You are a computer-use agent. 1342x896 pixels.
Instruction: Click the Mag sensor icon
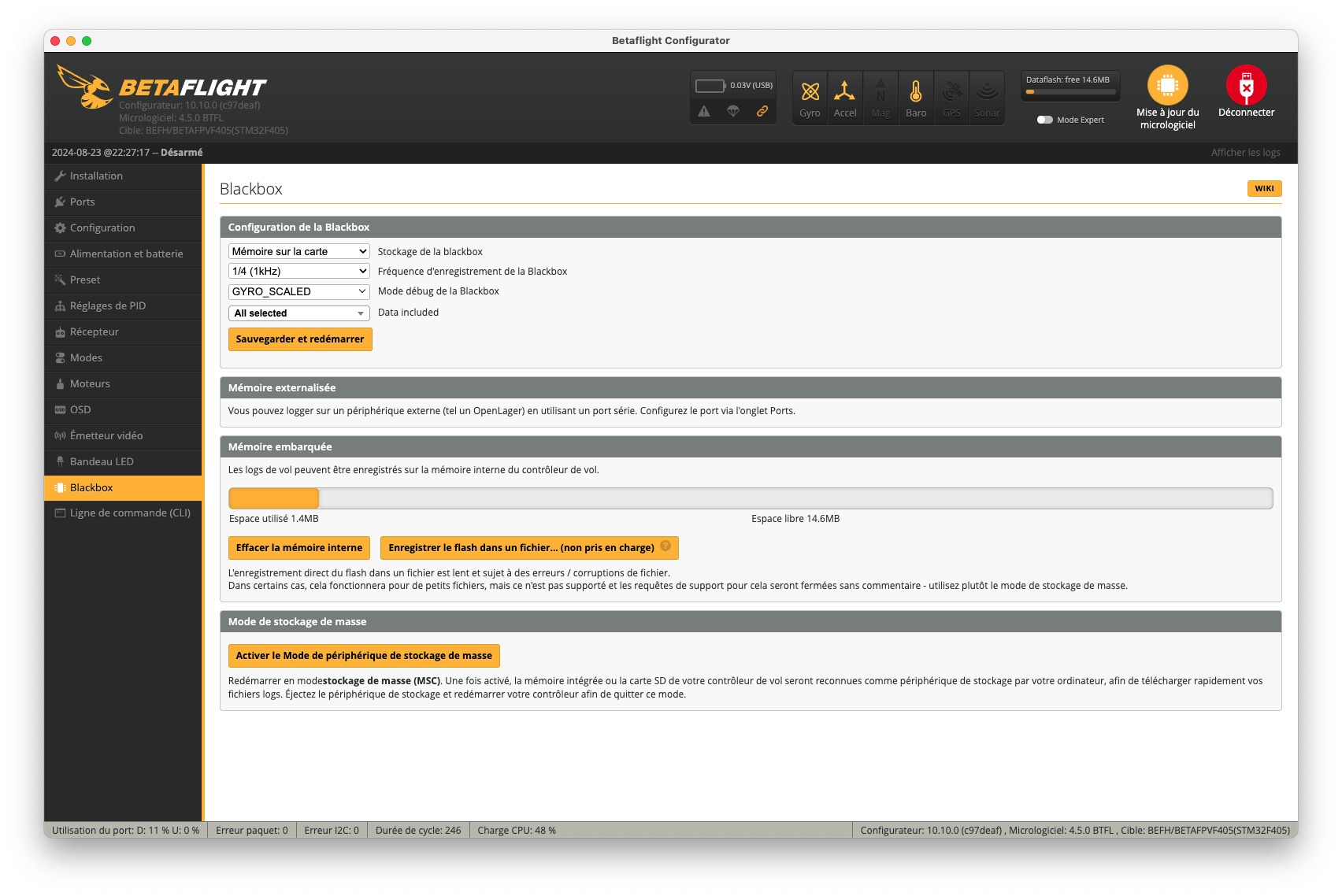click(880, 91)
